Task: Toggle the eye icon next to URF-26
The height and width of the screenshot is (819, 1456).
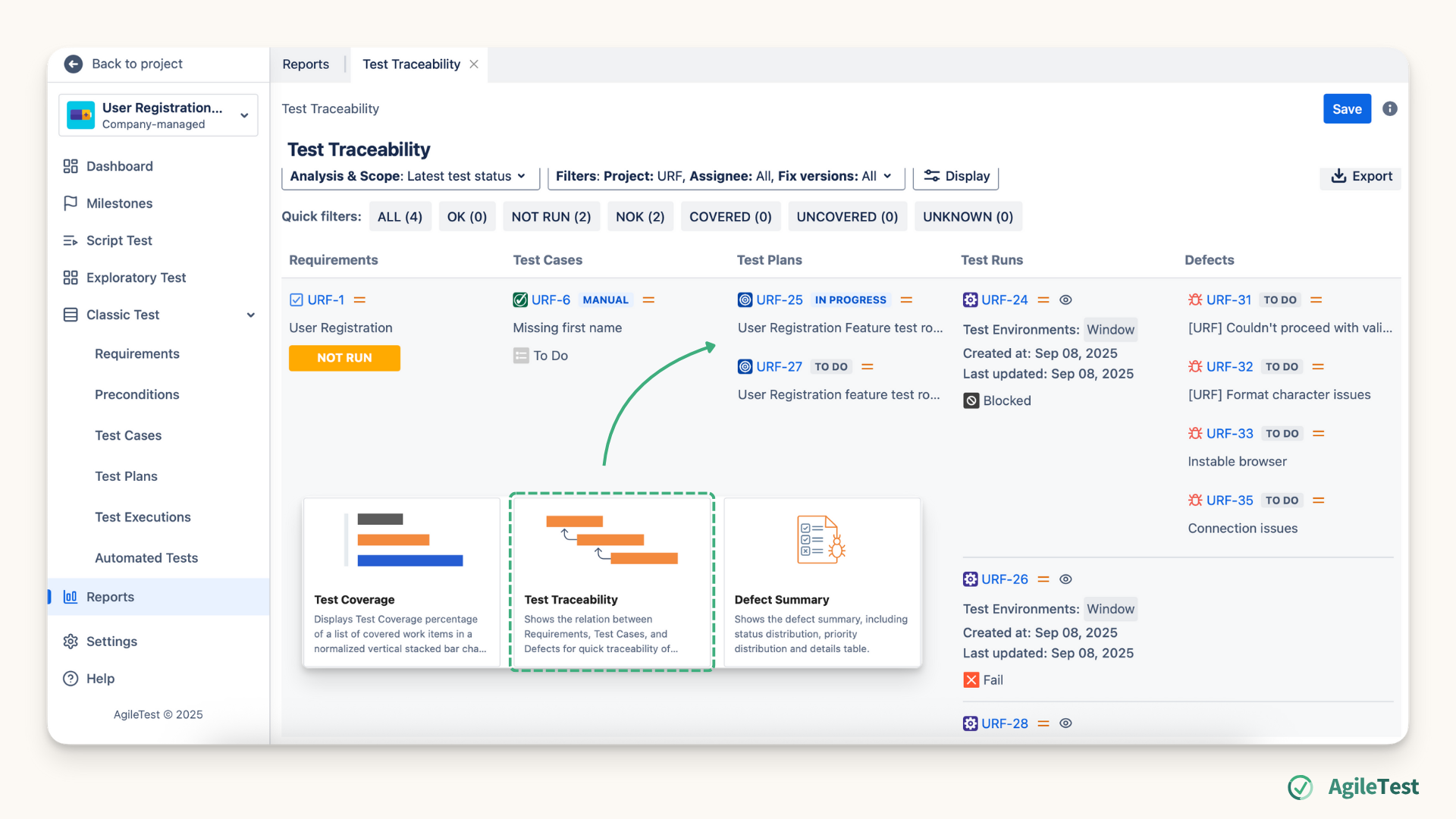Action: (1065, 579)
